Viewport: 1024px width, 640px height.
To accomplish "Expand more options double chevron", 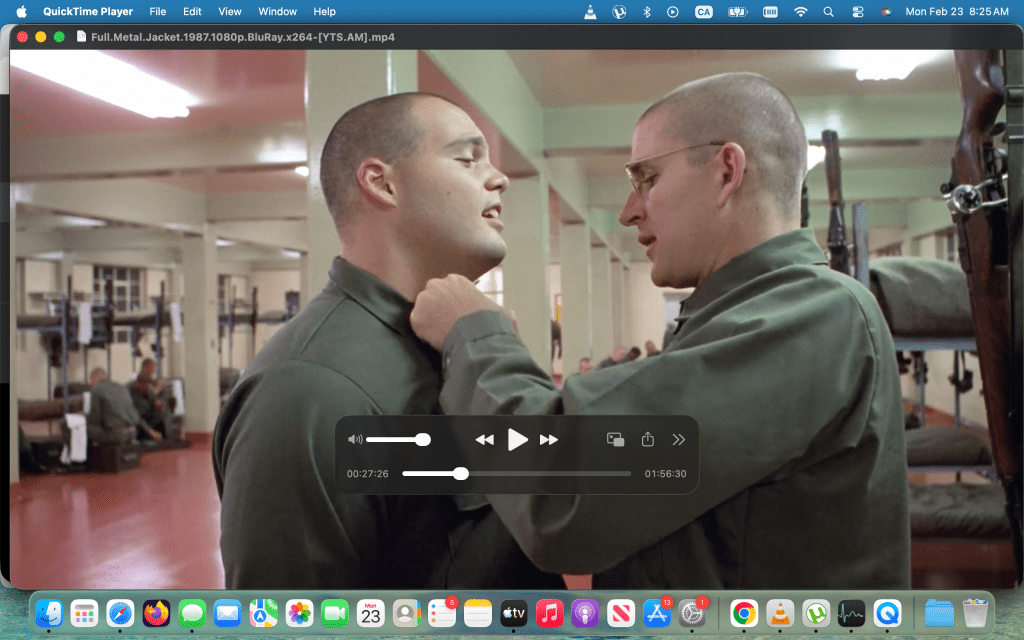I will point(679,440).
